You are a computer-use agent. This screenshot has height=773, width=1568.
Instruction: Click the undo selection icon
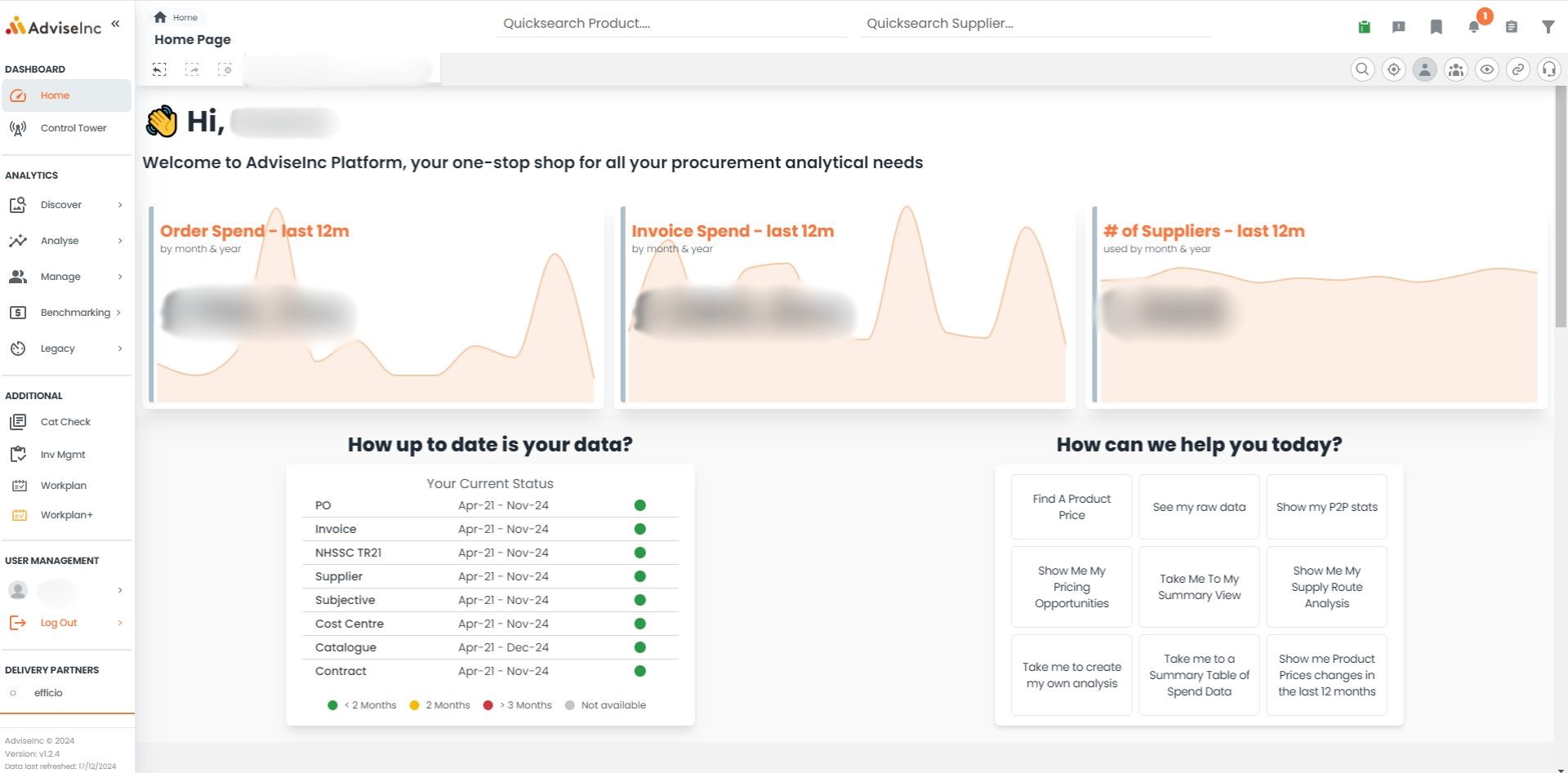tap(160, 70)
